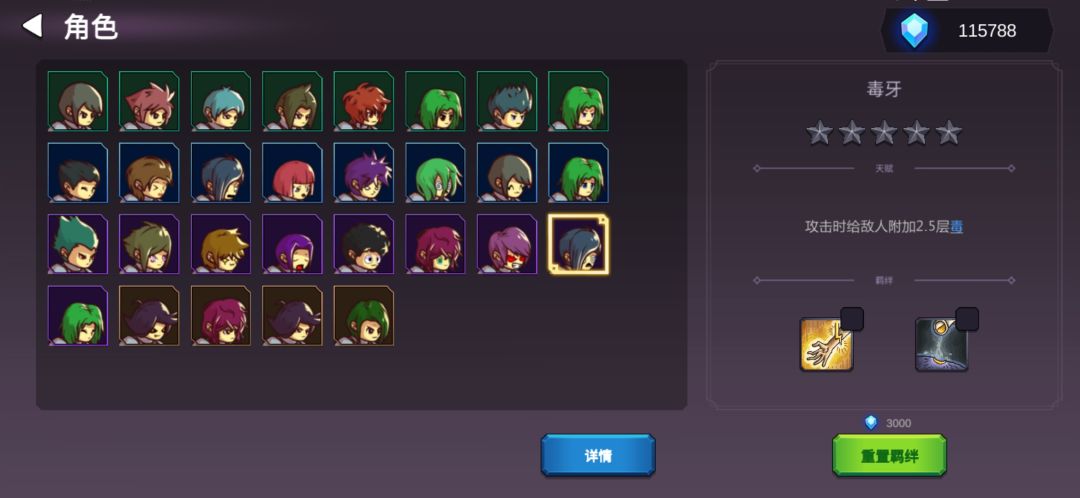
Task: Choose the teal spiky-haired purple-frame character
Action: (x=77, y=245)
